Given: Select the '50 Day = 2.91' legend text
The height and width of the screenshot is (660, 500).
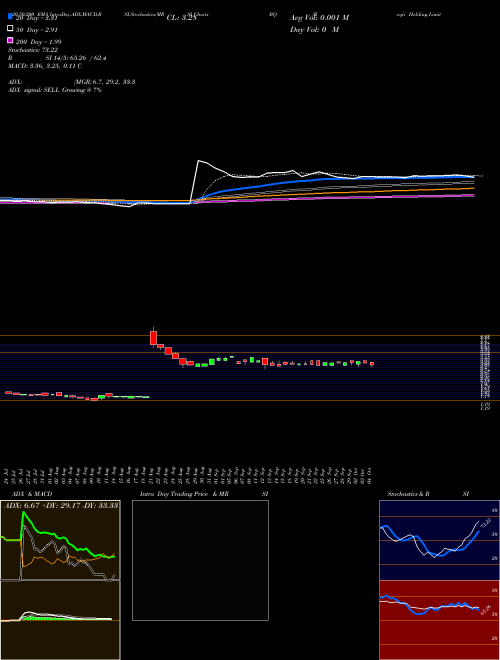Looking at the screenshot, I should pos(37,30).
